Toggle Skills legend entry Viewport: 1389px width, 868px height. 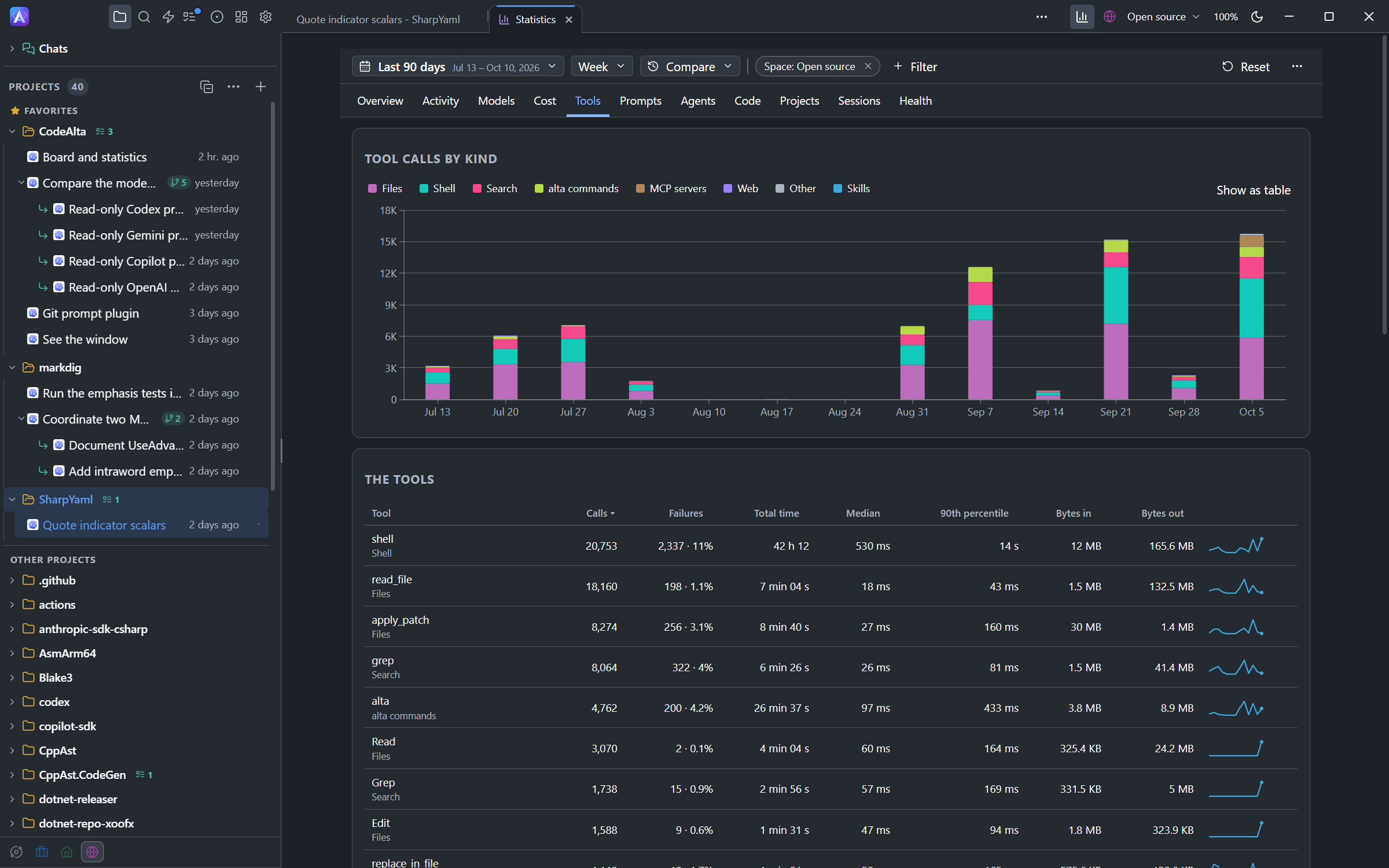tap(852, 189)
